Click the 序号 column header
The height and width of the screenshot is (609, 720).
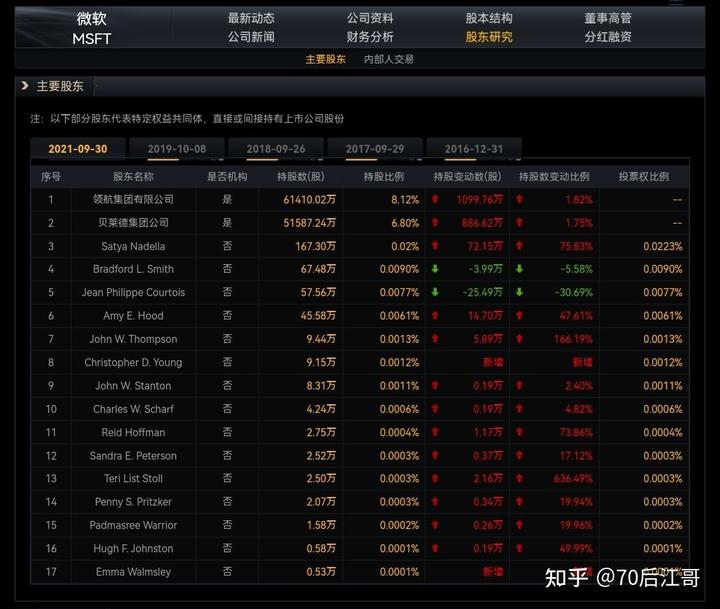click(x=51, y=177)
